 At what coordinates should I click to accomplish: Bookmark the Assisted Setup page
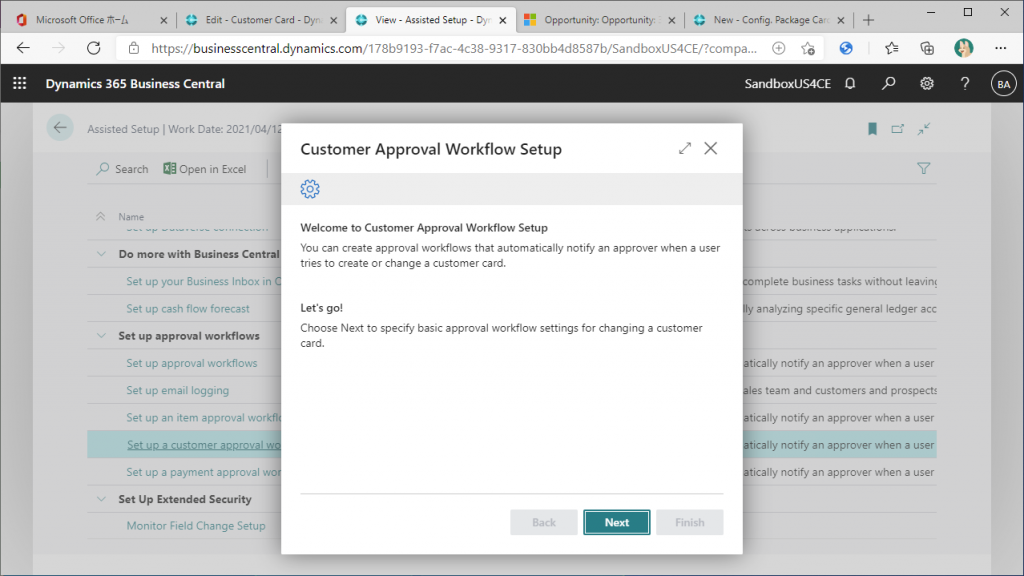click(x=872, y=129)
